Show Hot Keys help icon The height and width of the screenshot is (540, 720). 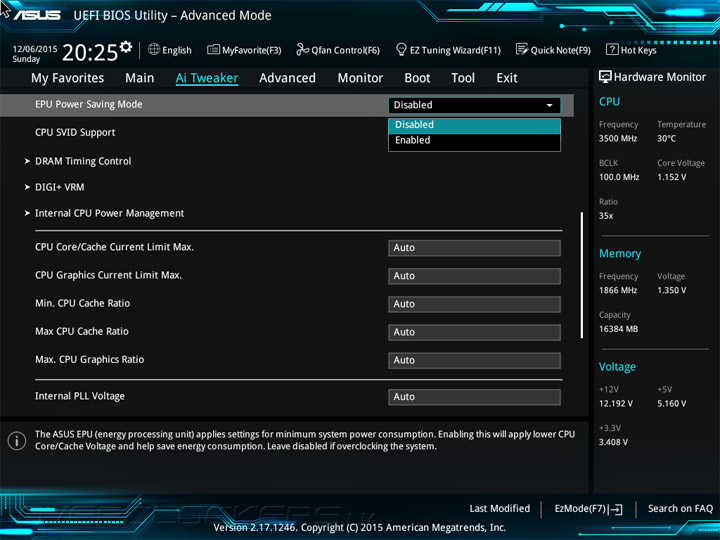coord(611,50)
